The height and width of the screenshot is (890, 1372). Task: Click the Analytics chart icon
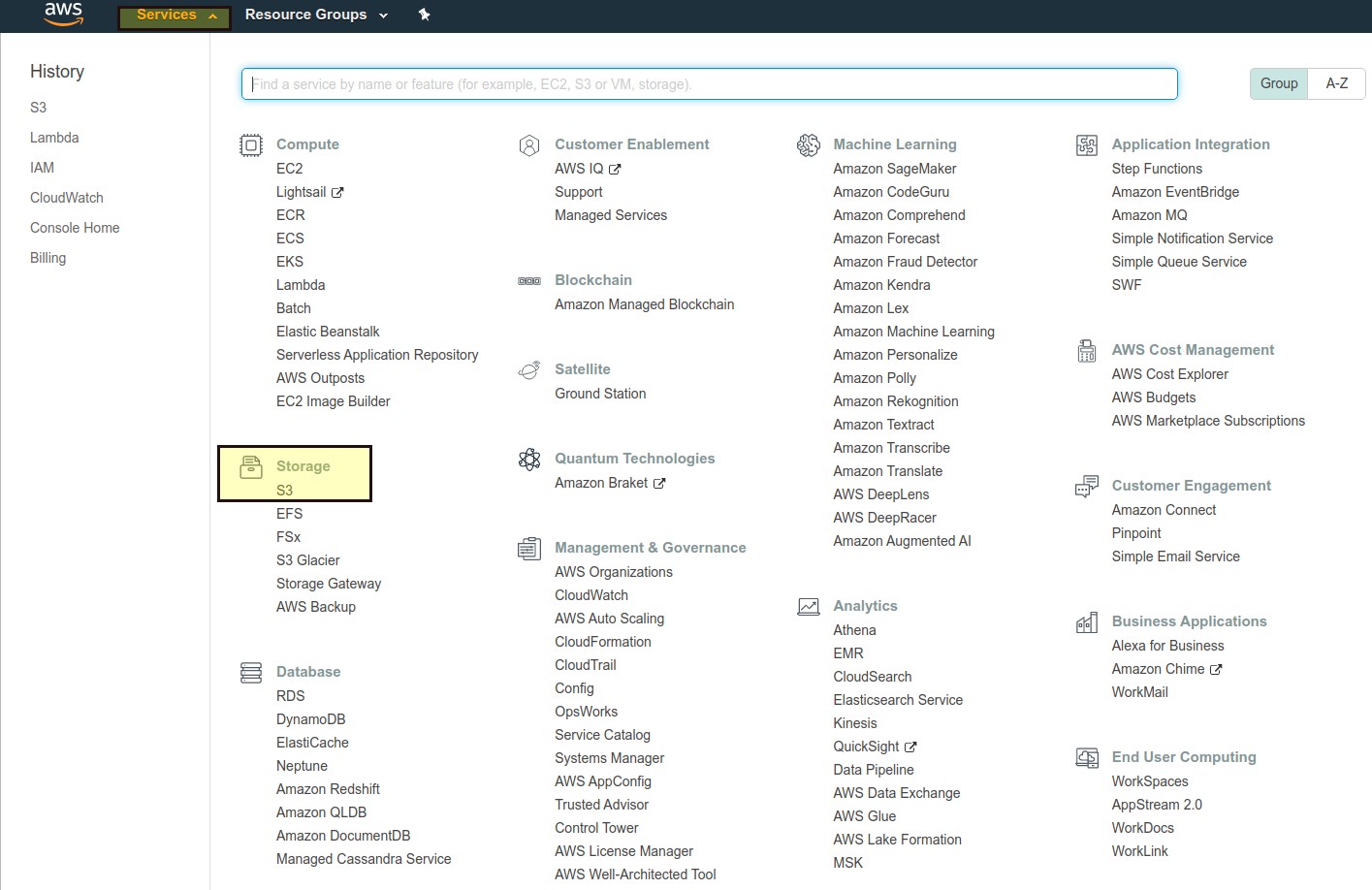click(x=808, y=607)
